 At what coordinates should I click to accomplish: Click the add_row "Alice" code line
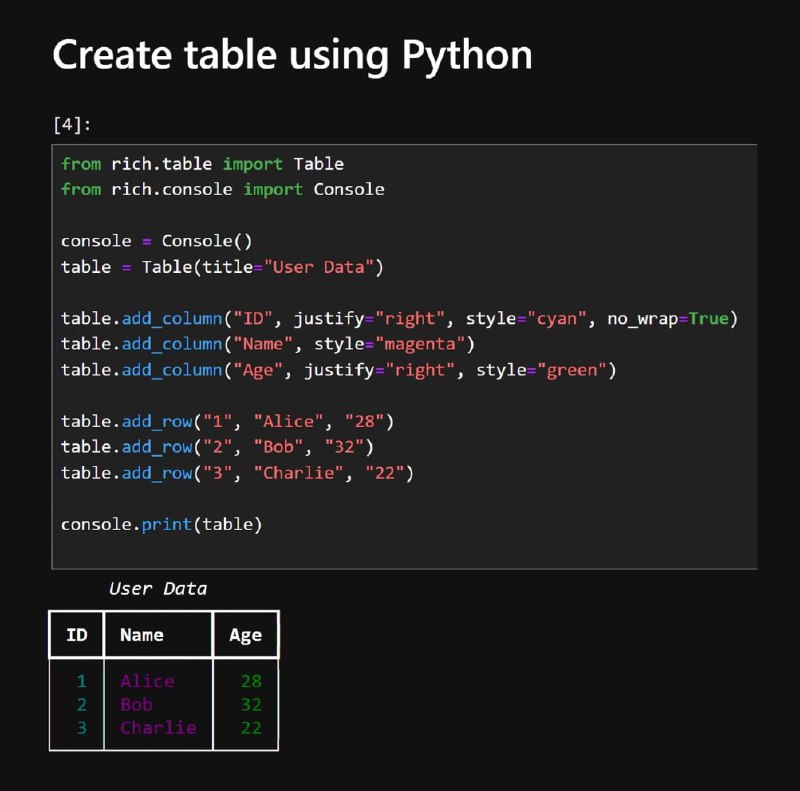click(x=228, y=422)
